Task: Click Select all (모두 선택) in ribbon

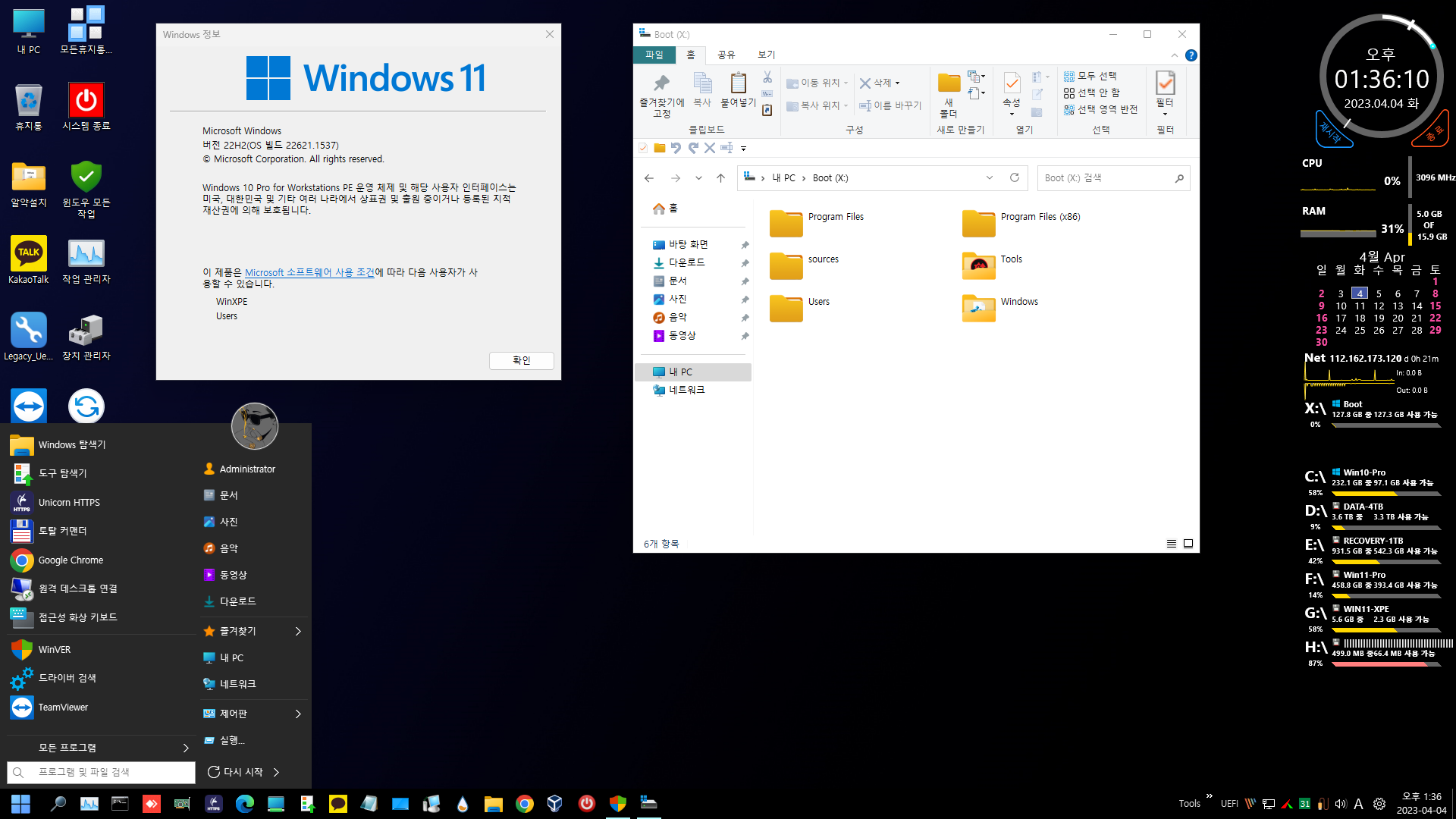Action: tap(1090, 76)
